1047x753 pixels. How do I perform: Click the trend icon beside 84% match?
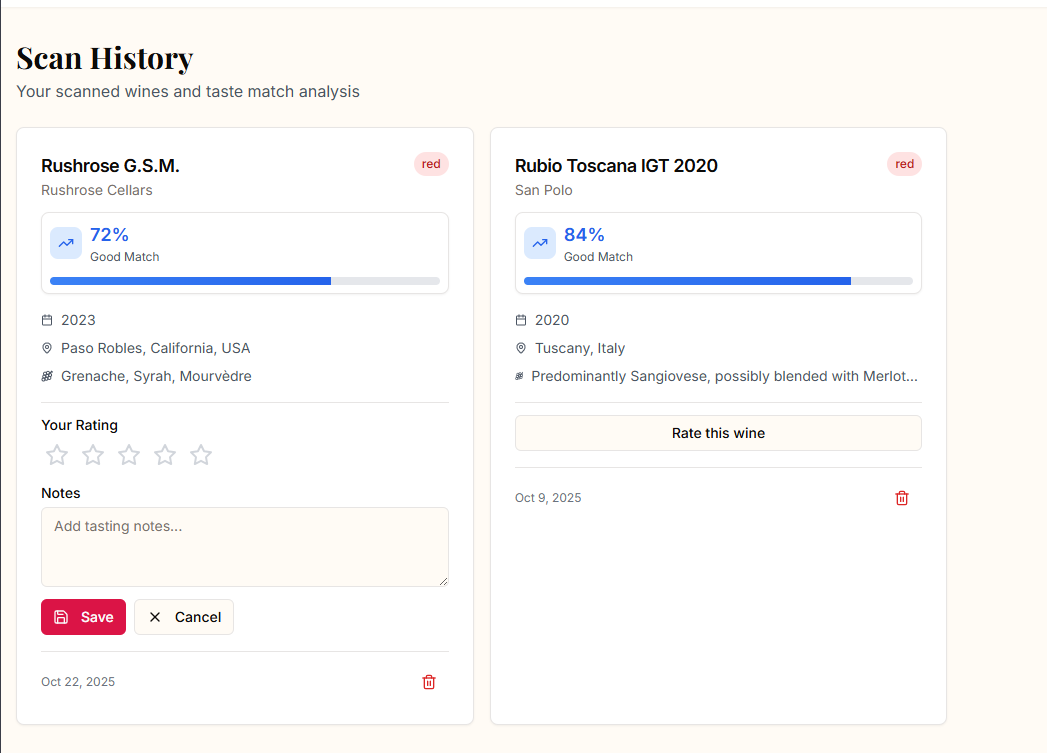pos(540,243)
